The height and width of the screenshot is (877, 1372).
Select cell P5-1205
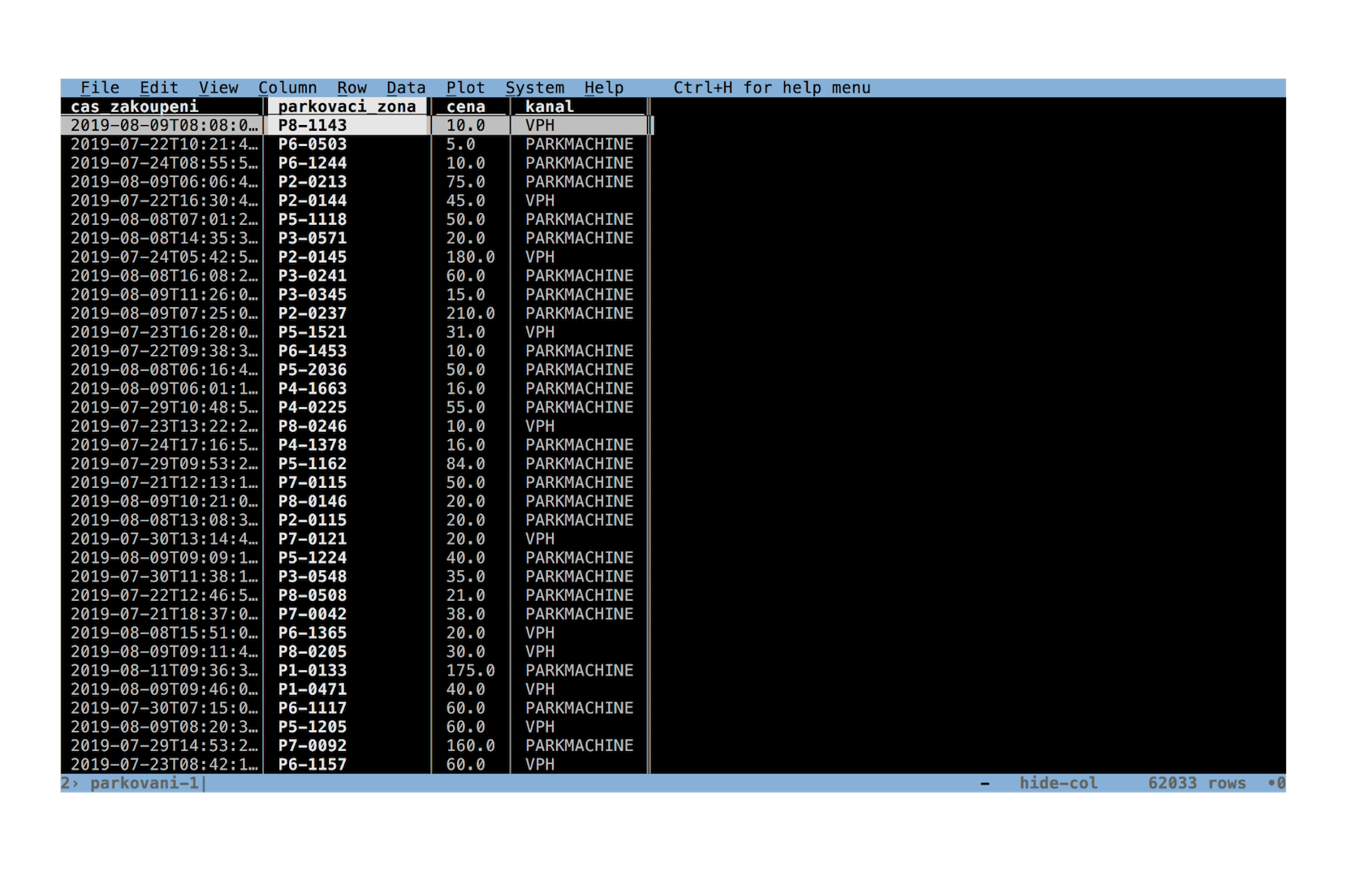(313, 727)
